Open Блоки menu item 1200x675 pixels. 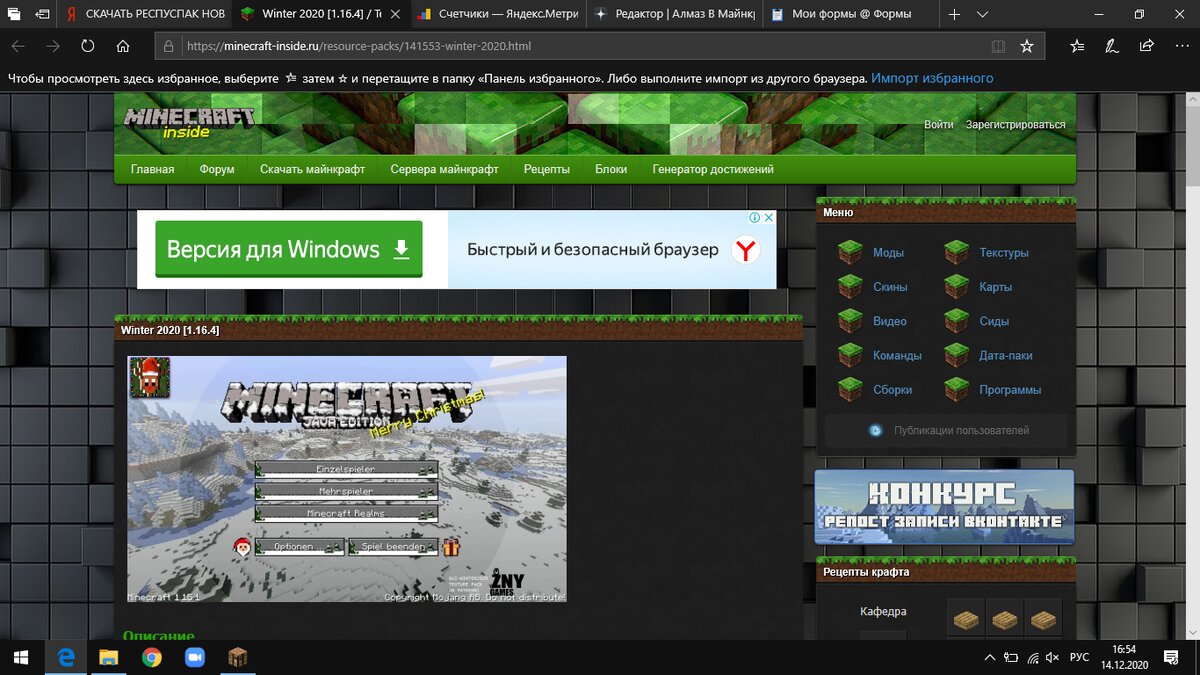click(x=611, y=169)
